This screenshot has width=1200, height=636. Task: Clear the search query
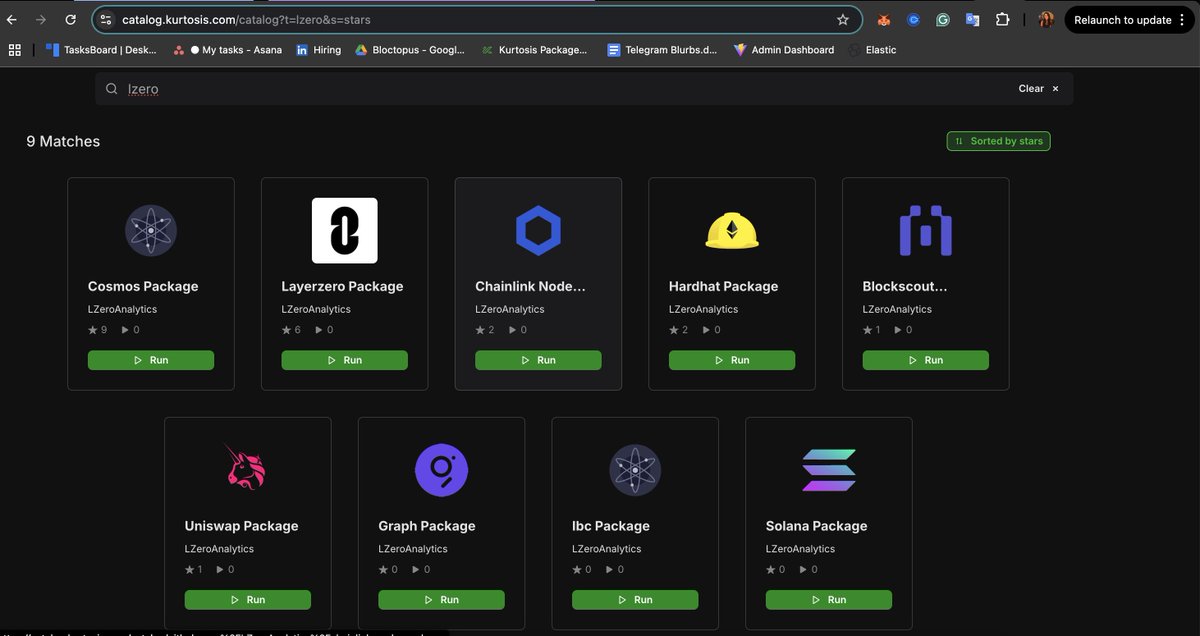pyautogui.click(x=1038, y=89)
